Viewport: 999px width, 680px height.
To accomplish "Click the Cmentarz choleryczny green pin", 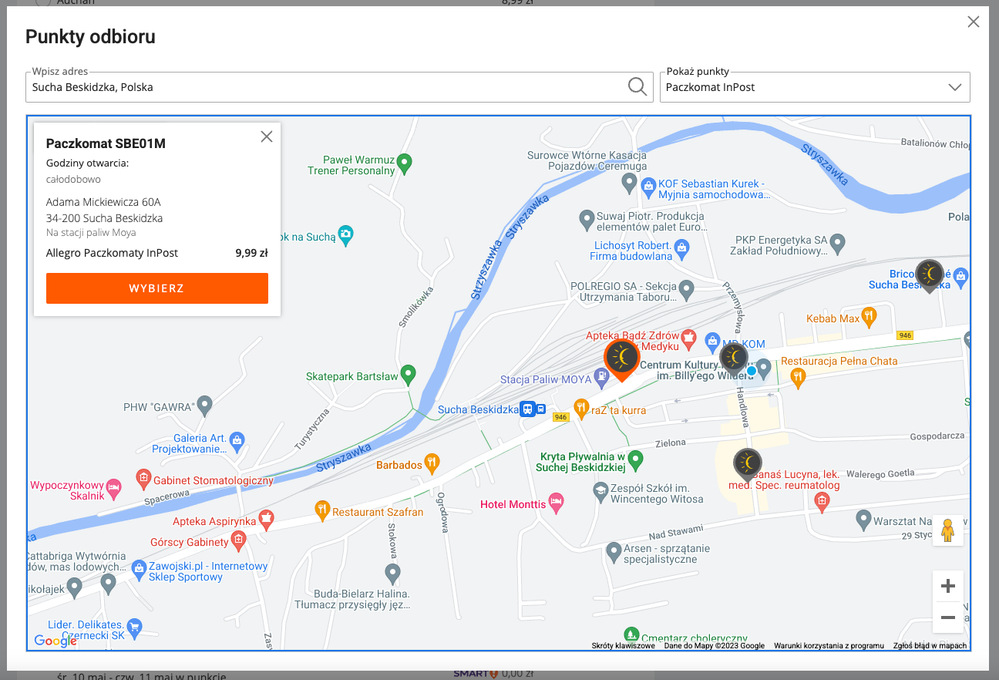I will pos(631,635).
